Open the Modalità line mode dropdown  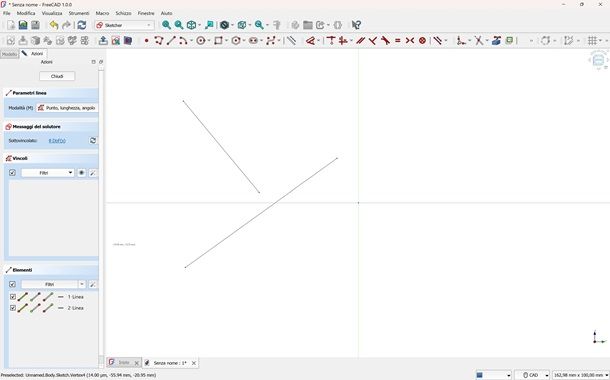67,108
